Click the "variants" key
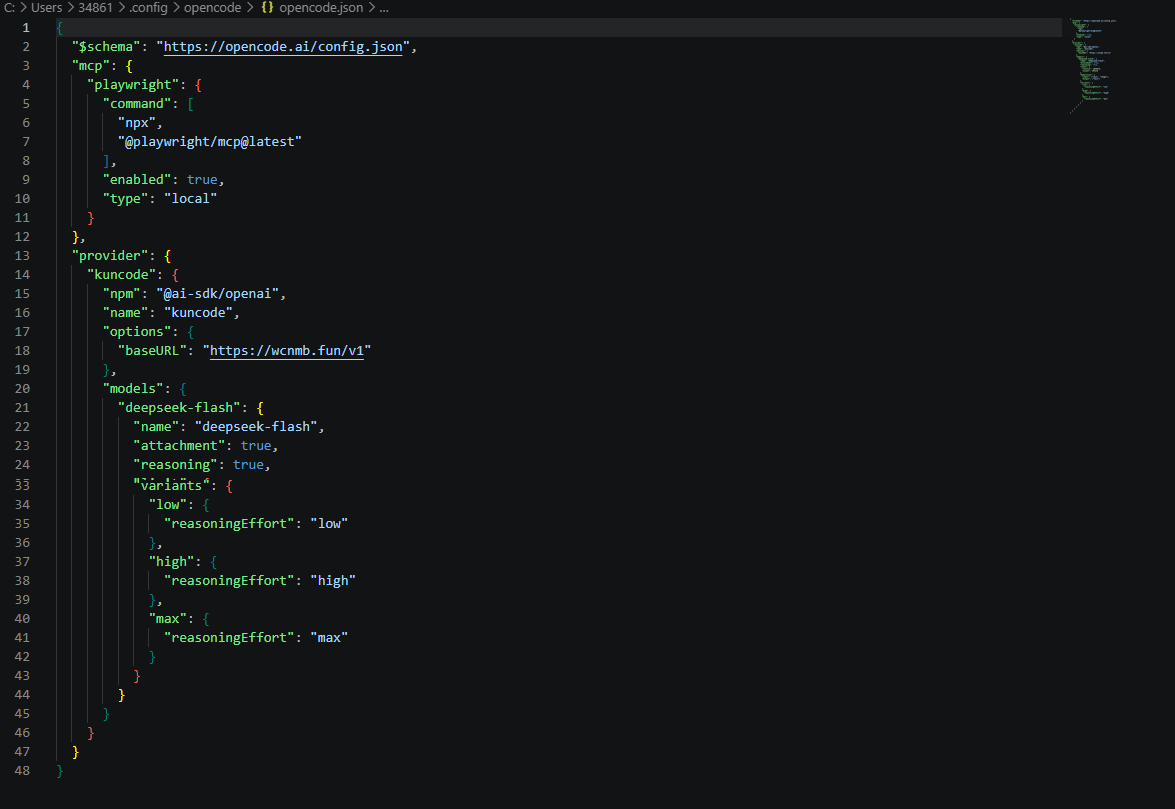Viewport: 1175px width, 809px height. tap(172, 485)
